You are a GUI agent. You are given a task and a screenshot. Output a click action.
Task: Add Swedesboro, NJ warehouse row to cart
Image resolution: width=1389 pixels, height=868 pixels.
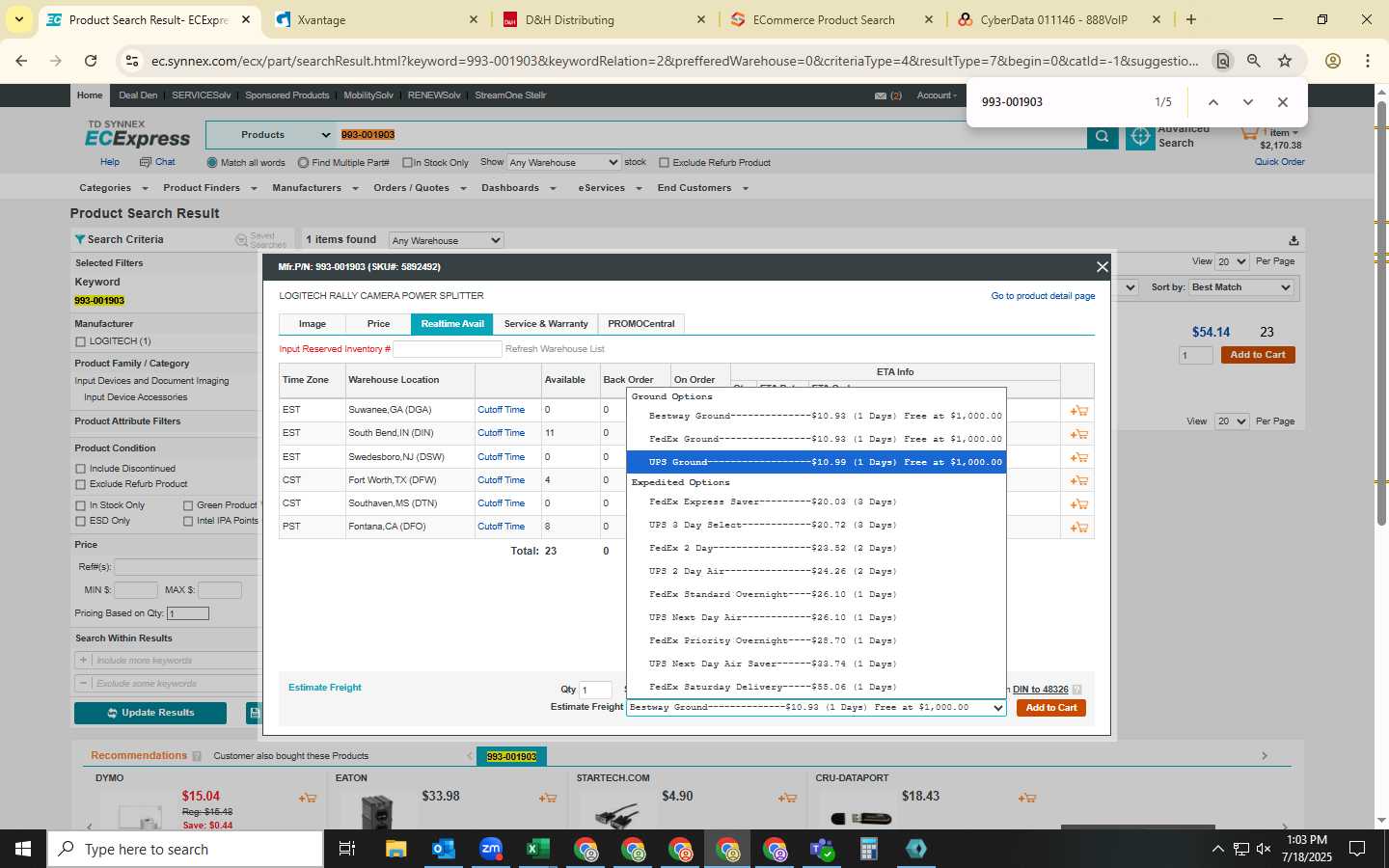click(1078, 457)
